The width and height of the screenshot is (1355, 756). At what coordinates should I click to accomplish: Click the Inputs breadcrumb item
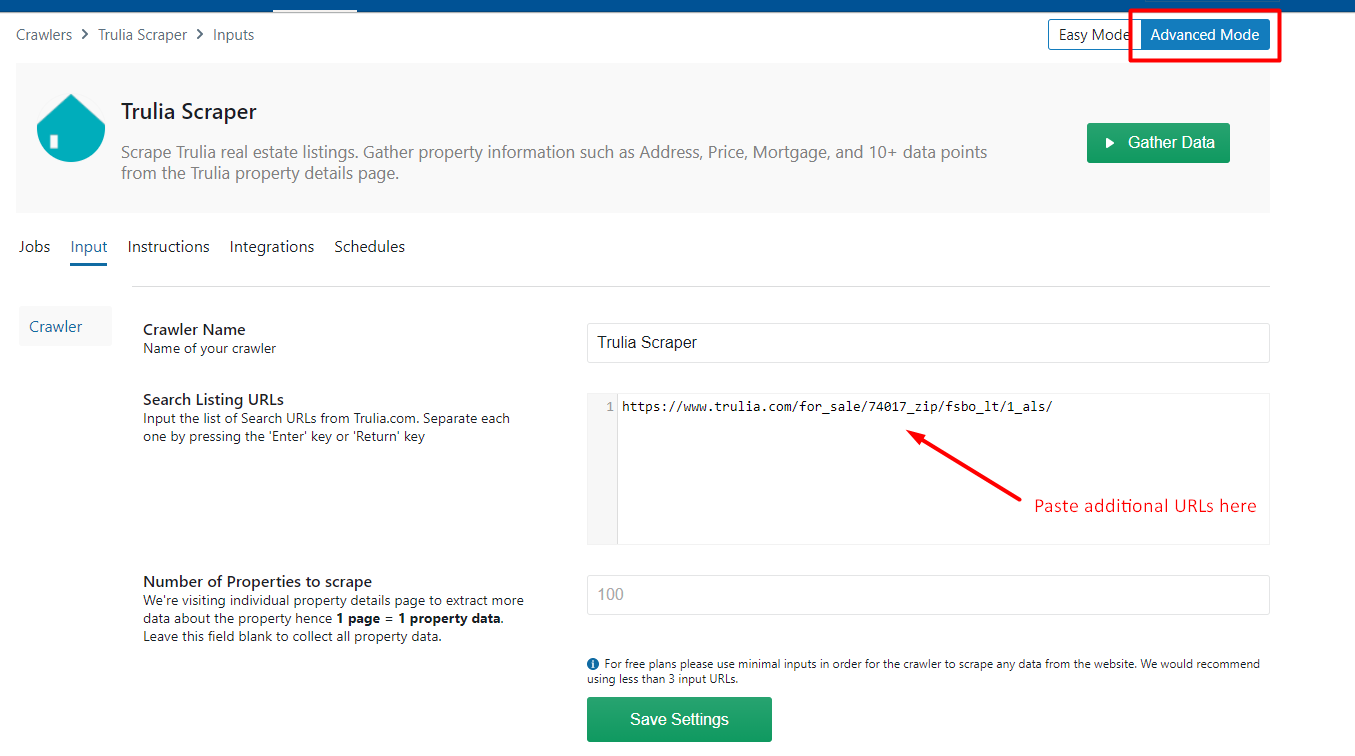(x=233, y=35)
